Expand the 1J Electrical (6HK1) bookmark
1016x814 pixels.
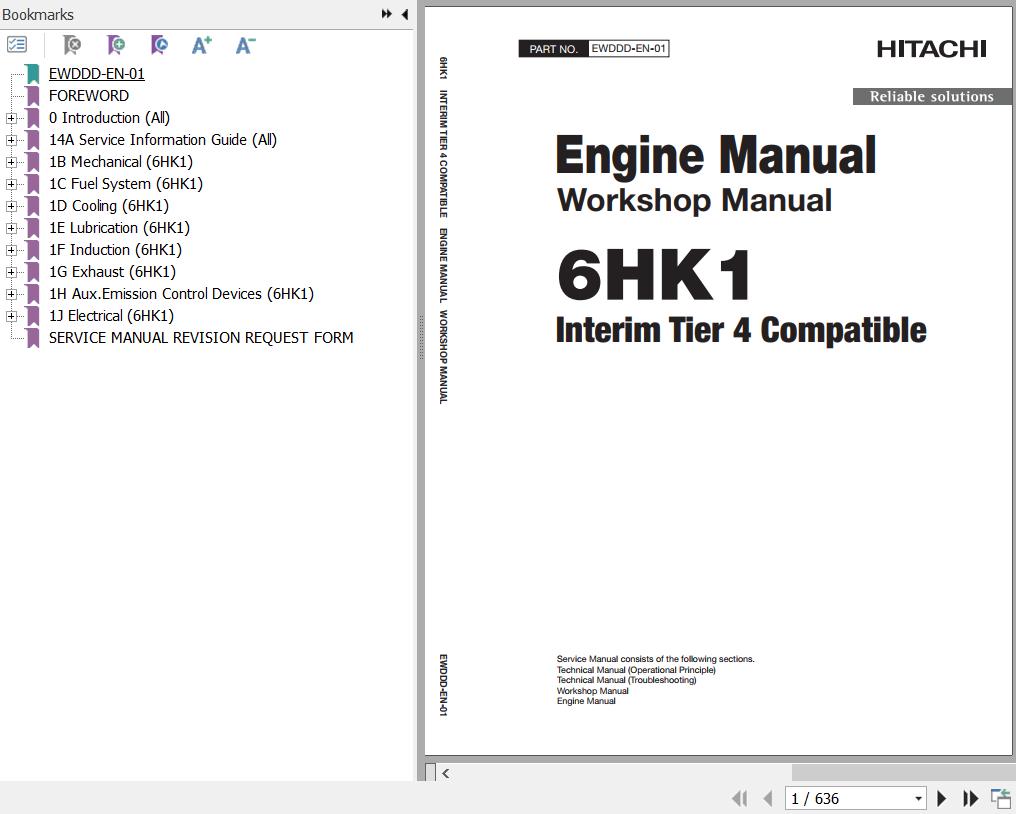pos(11,317)
